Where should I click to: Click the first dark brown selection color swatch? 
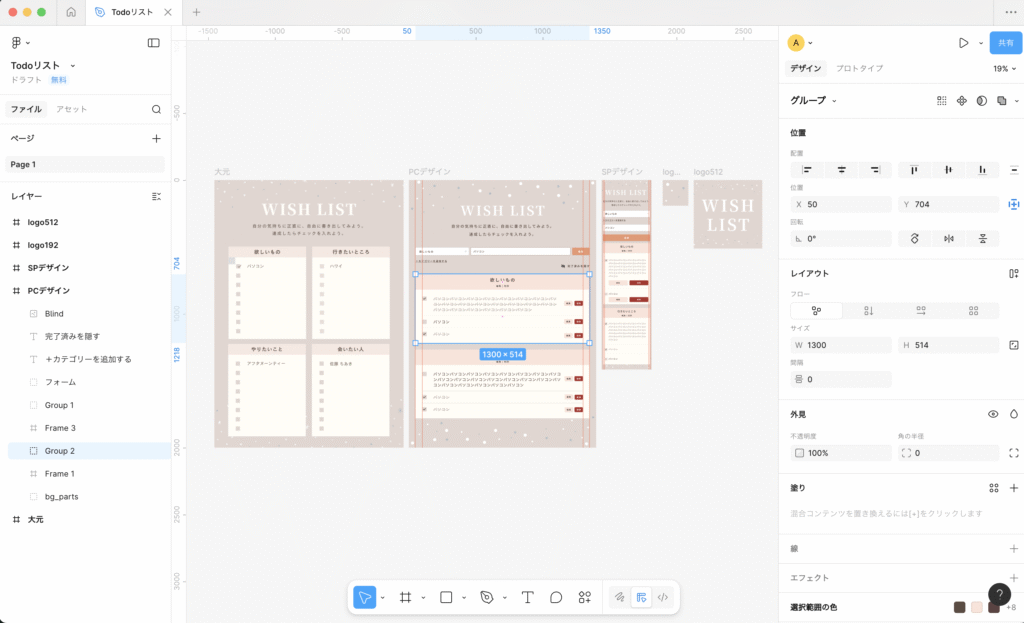click(960, 607)
